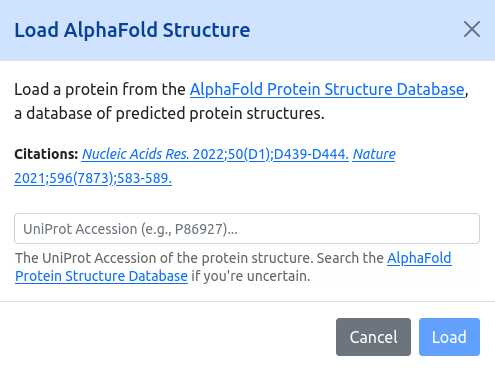Click the D439-D444 page range link
Image resolution: width=495 pixels, height=371 pixels.
tap(311, 154)
